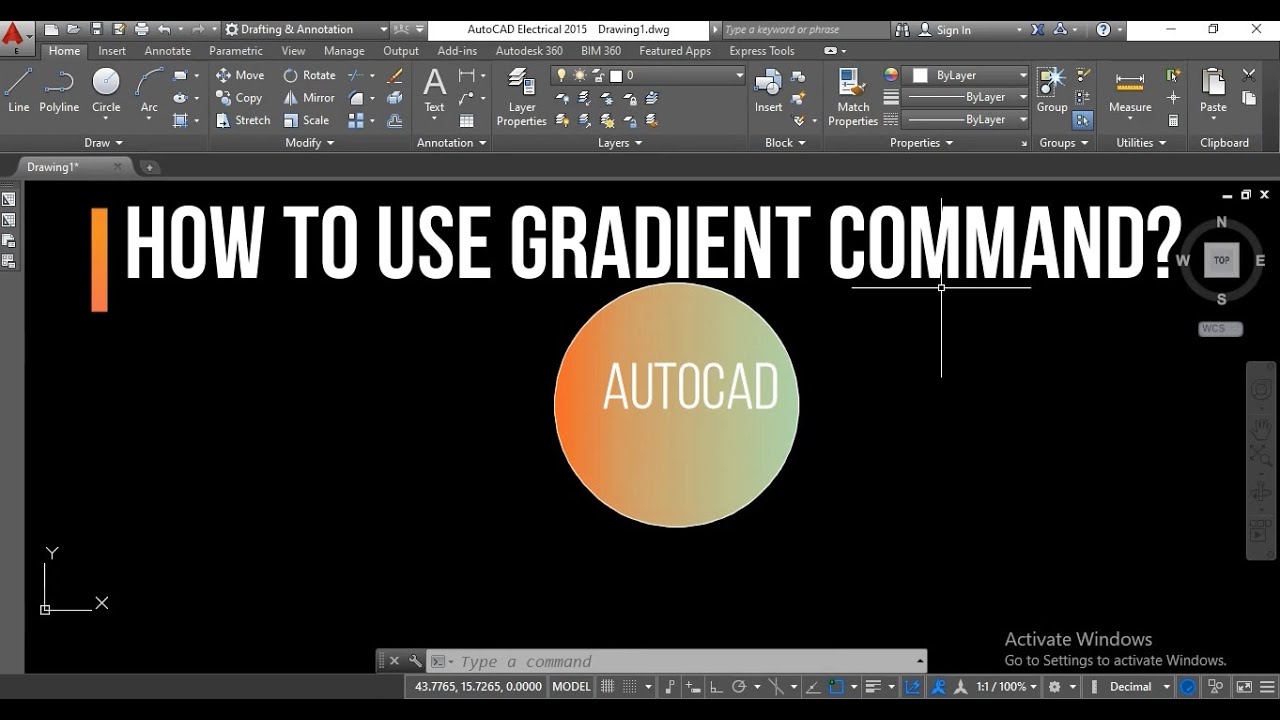The width and height of the screenshot is (1280, 720).
Task: Click the Plot printer icon in quick access toolbar
Action: (141, 29)
